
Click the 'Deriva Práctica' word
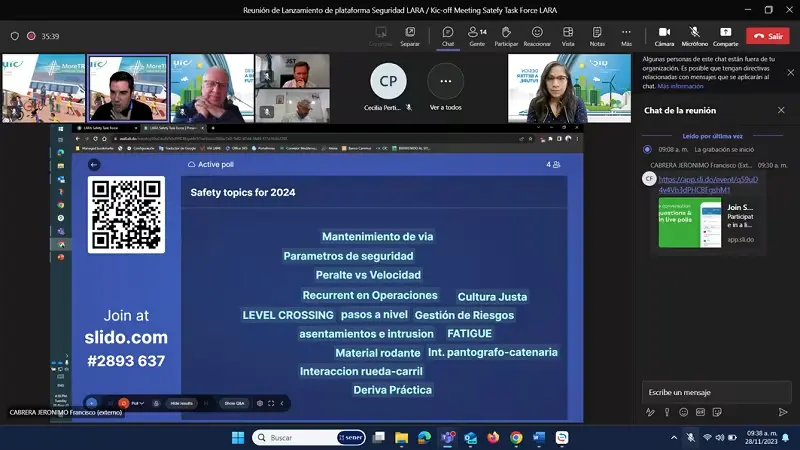(392, 390)
